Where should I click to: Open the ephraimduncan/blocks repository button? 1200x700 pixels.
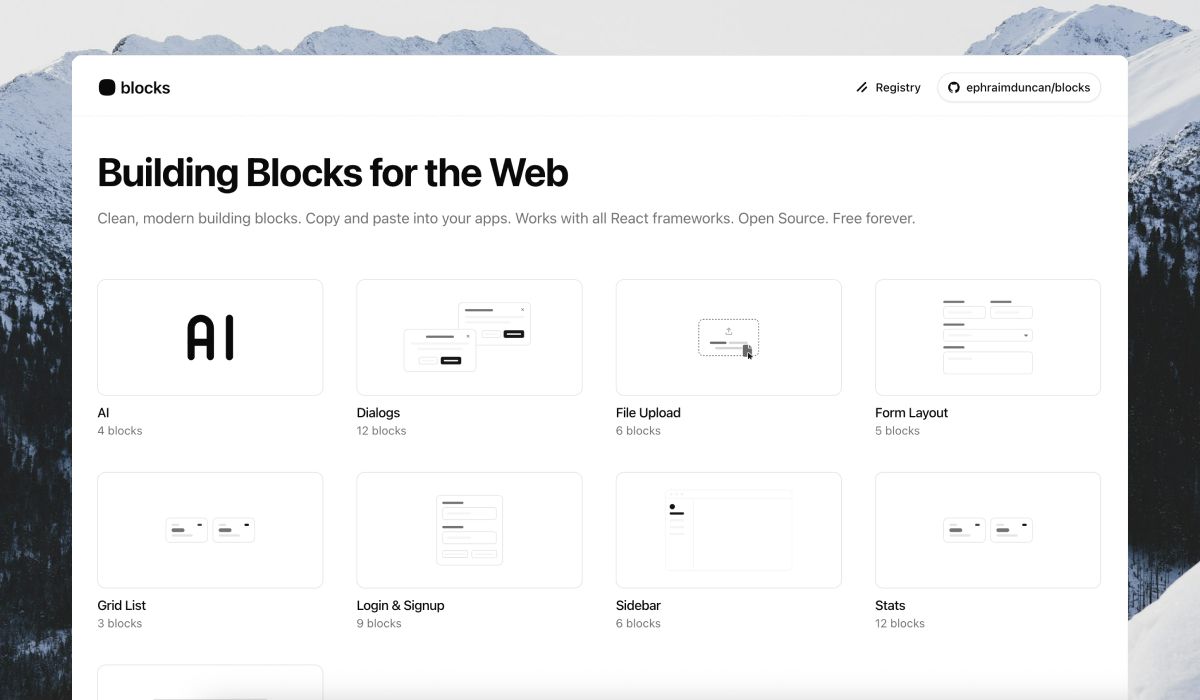1019,87
